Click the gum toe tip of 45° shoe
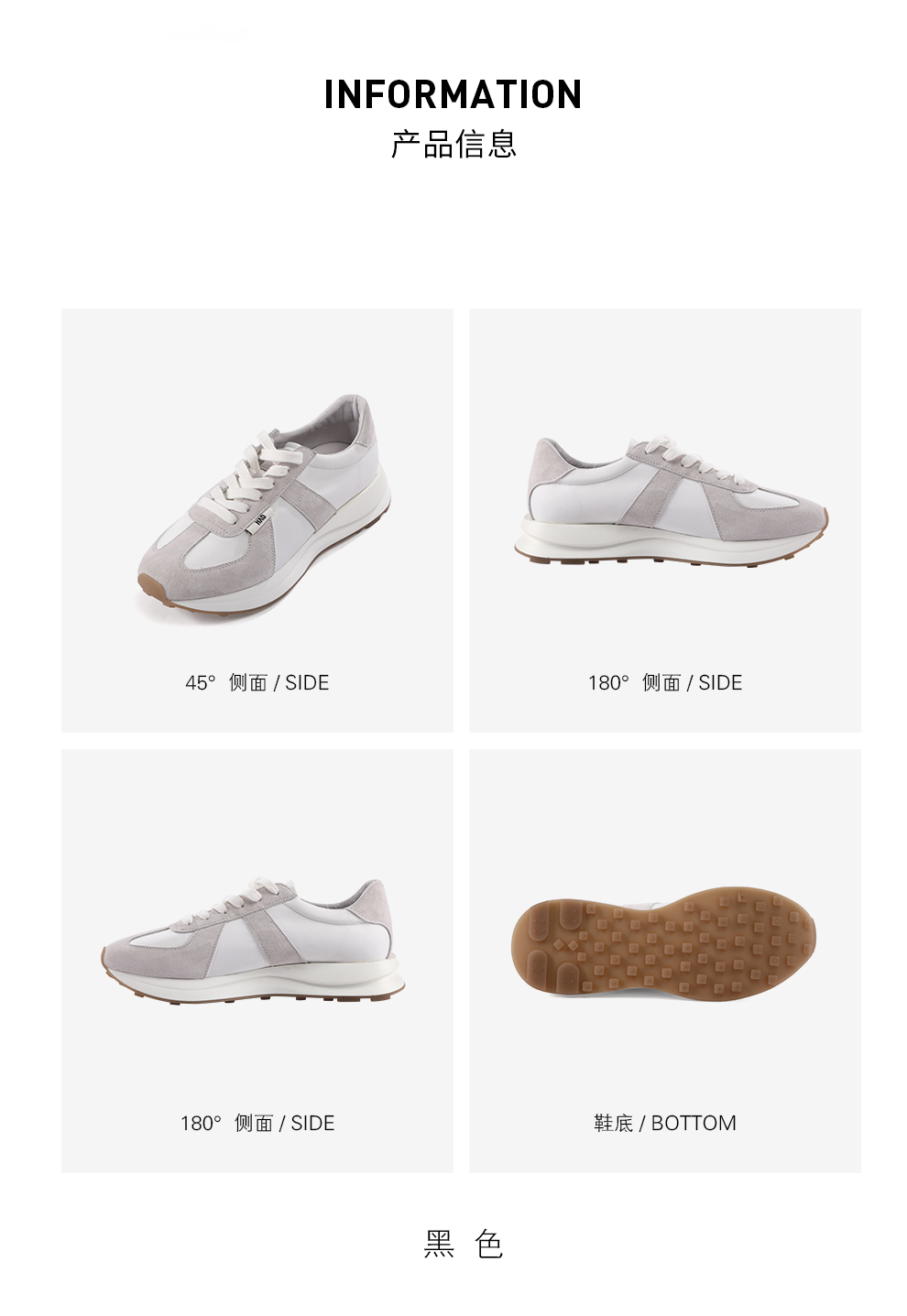Image resolution: width=907 pixels, height=1316 pixels. click(148, 587)
